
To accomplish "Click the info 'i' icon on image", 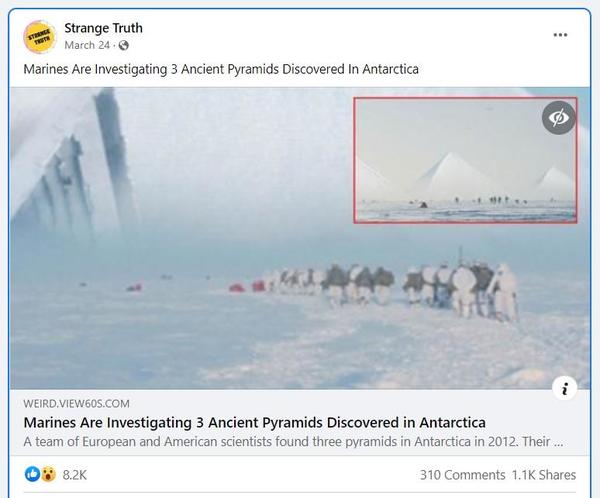I will (x=564, y=389).
